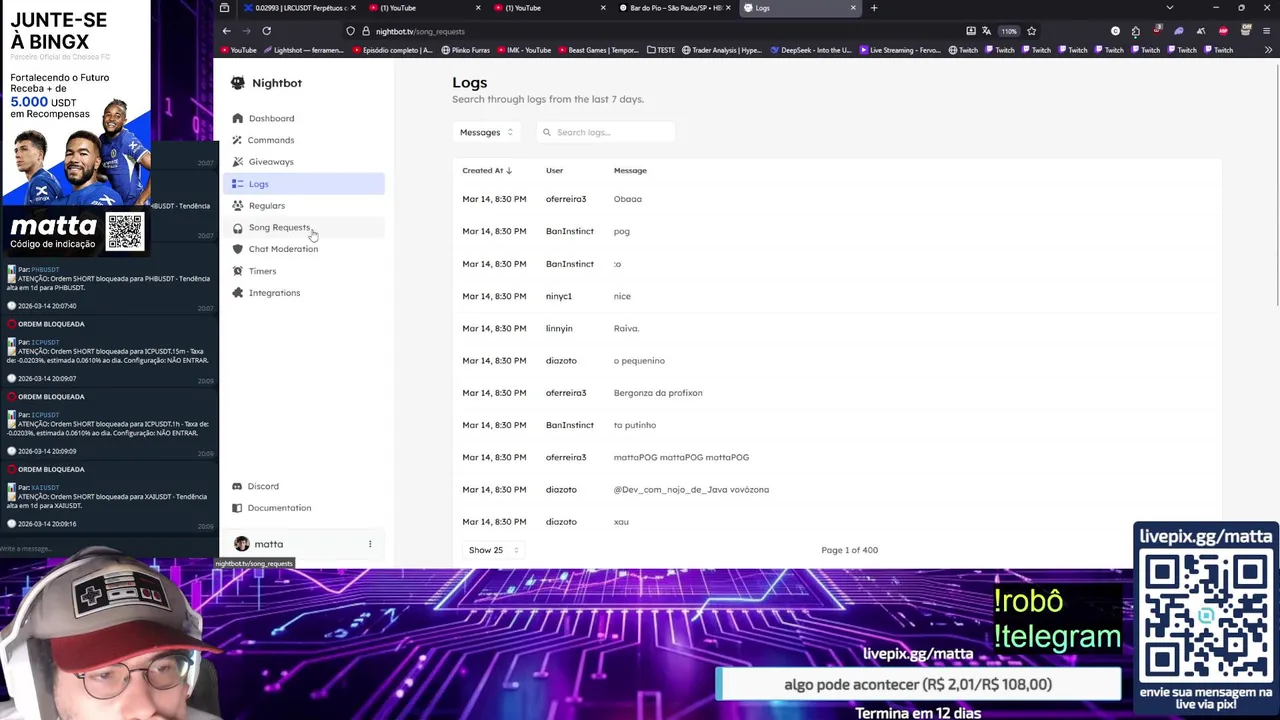Click the message 'Obaaa'
The width and height of the screenshot is (1280, 720).
click(628, 199)
